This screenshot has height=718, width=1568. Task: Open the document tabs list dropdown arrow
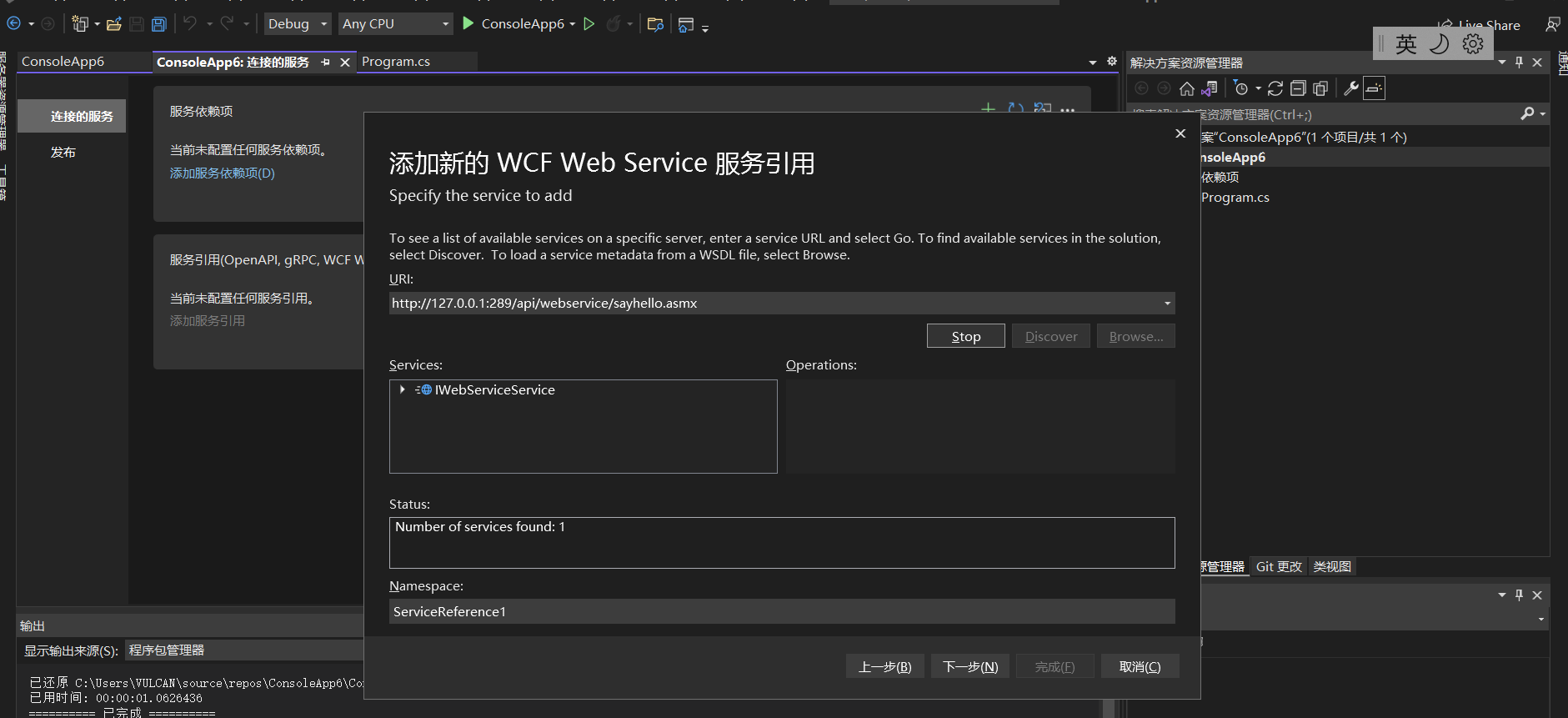(x=1093, y=63)
